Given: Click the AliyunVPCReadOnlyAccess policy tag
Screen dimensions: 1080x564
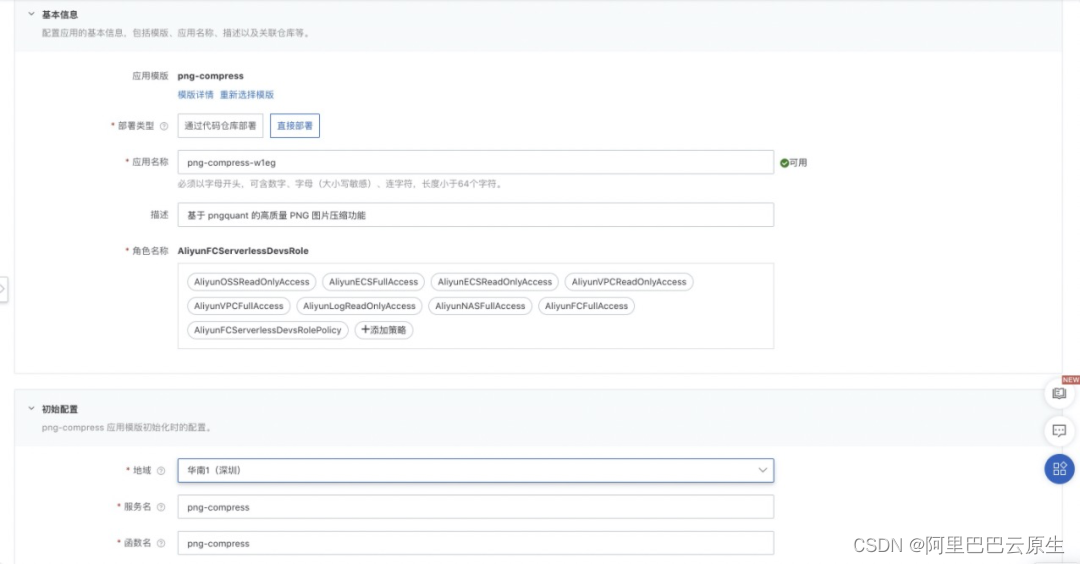Looking at the screenshot, I should tap(629, 282).
